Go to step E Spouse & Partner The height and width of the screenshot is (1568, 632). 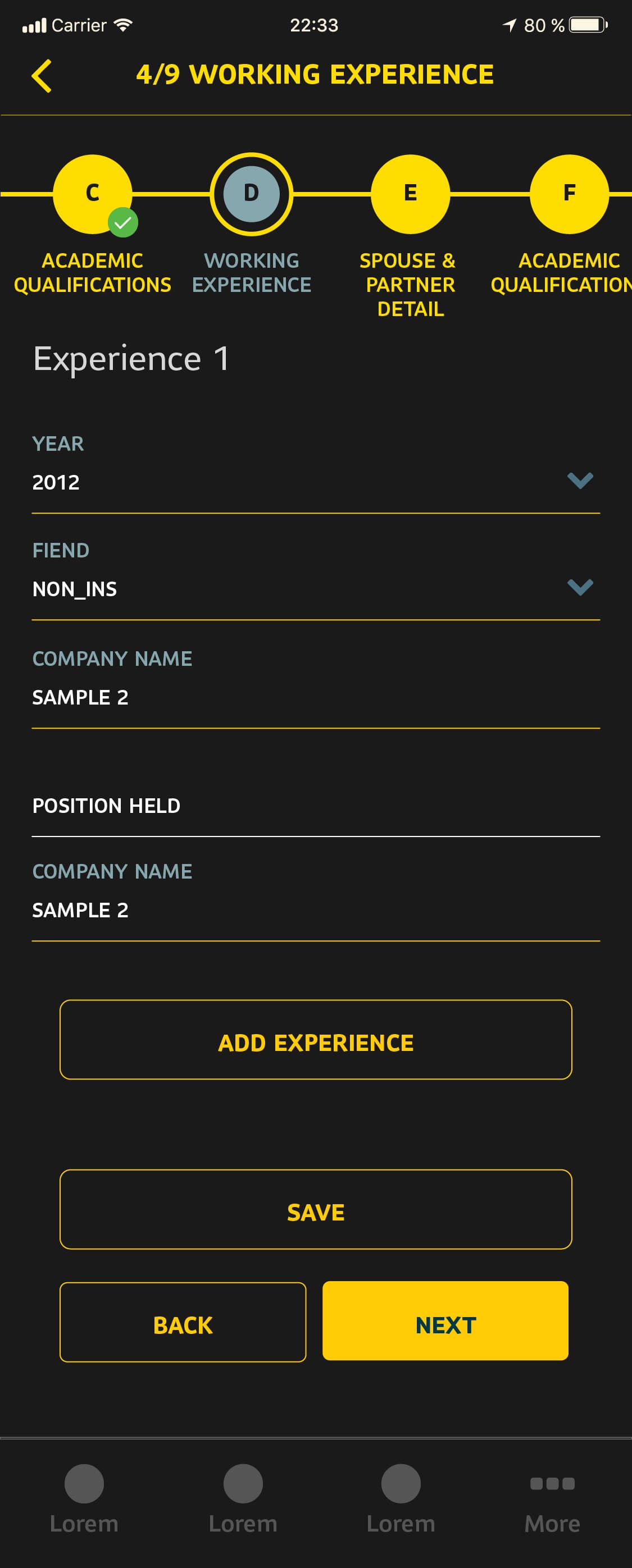pos(410,194)
